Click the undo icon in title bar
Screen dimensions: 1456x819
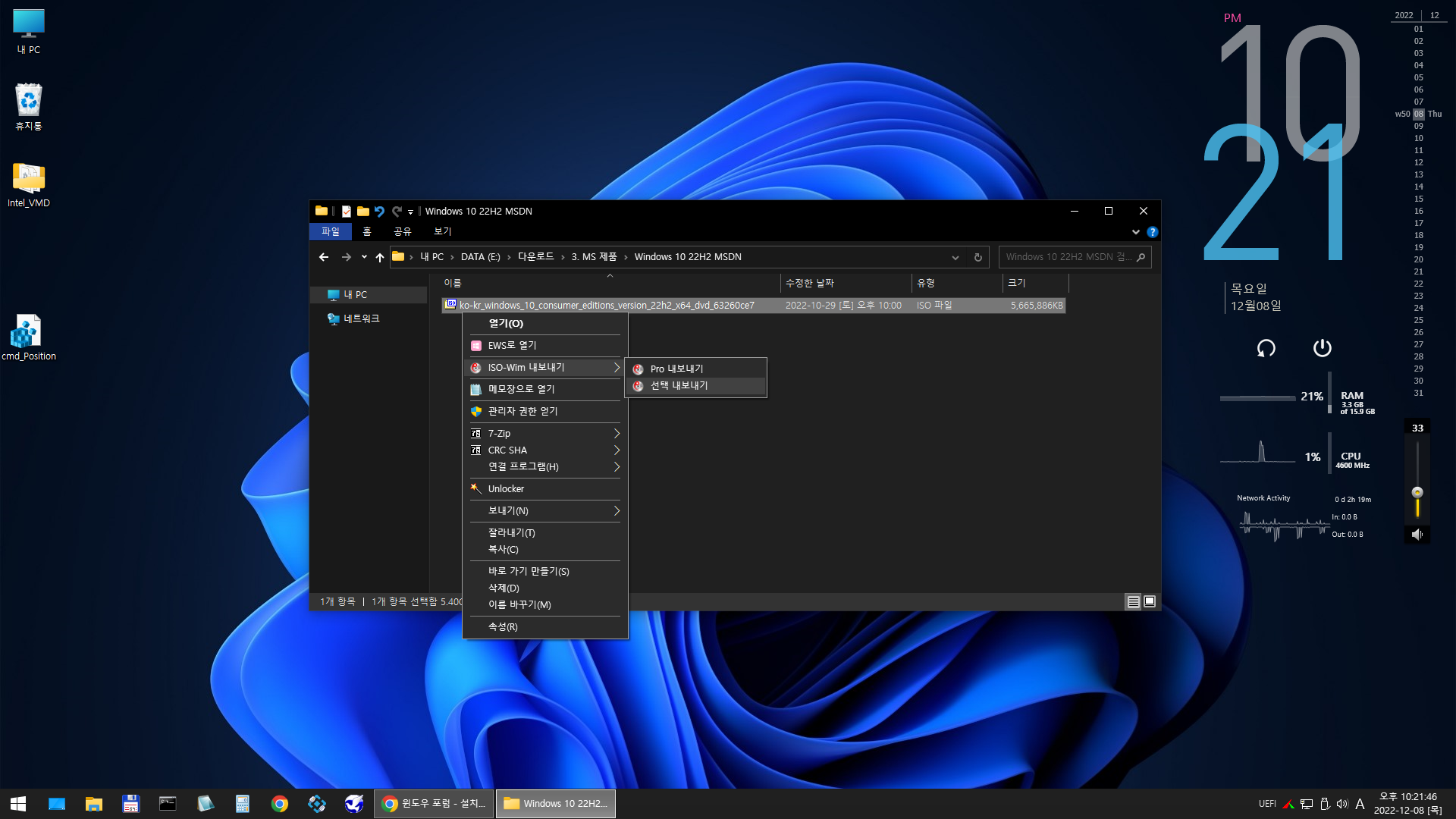pyautogui.click(x=379, y=211)
